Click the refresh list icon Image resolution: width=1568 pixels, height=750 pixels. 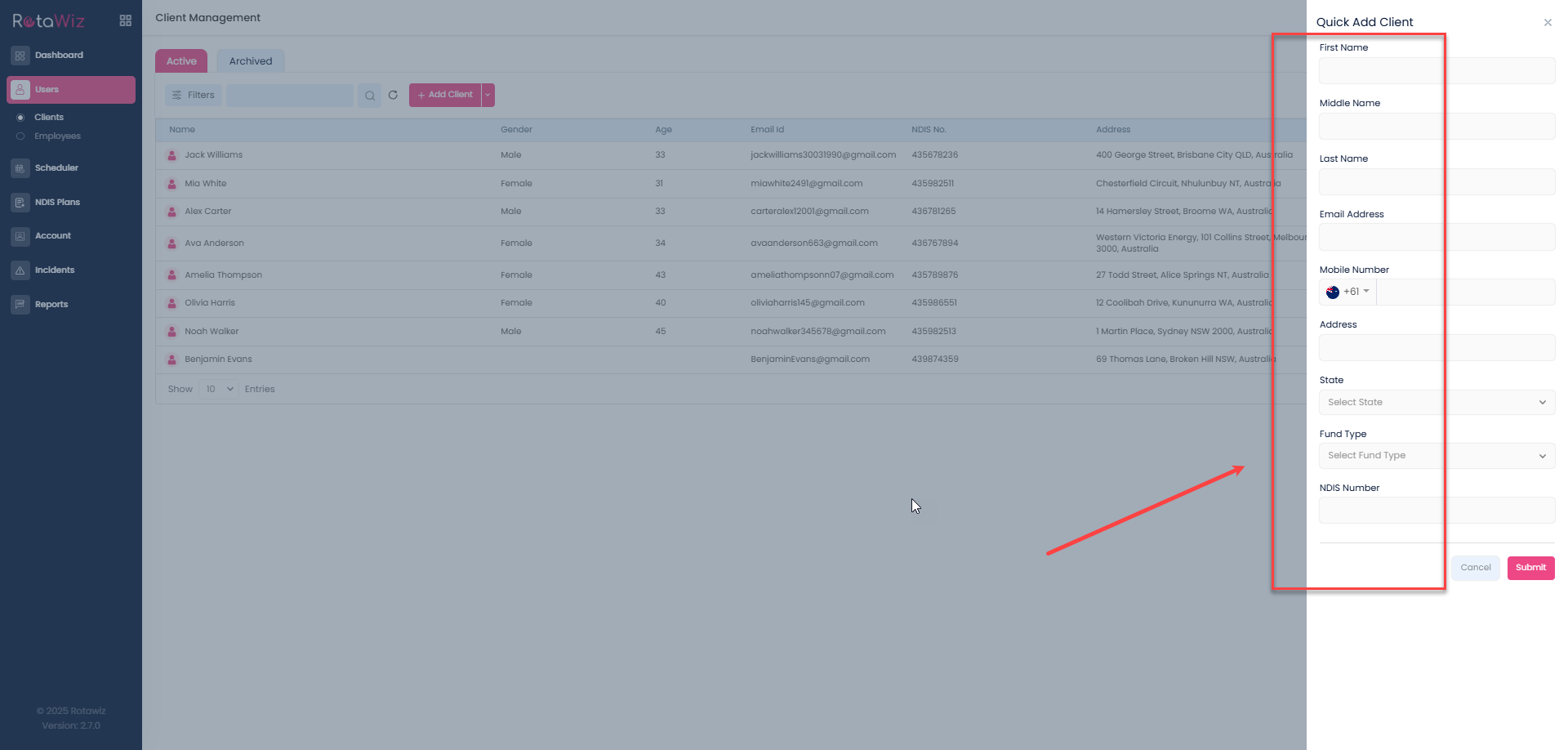(393, 96)
